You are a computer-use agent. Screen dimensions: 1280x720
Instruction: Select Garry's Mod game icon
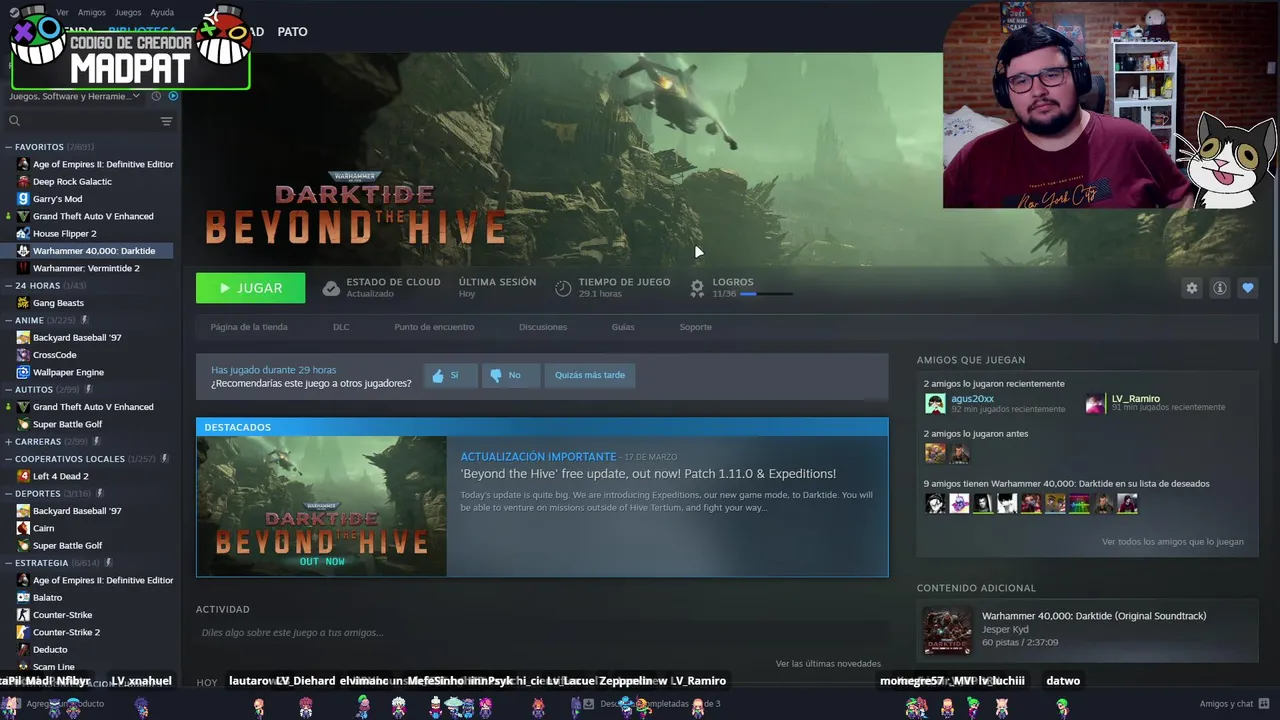pos(23,199)
